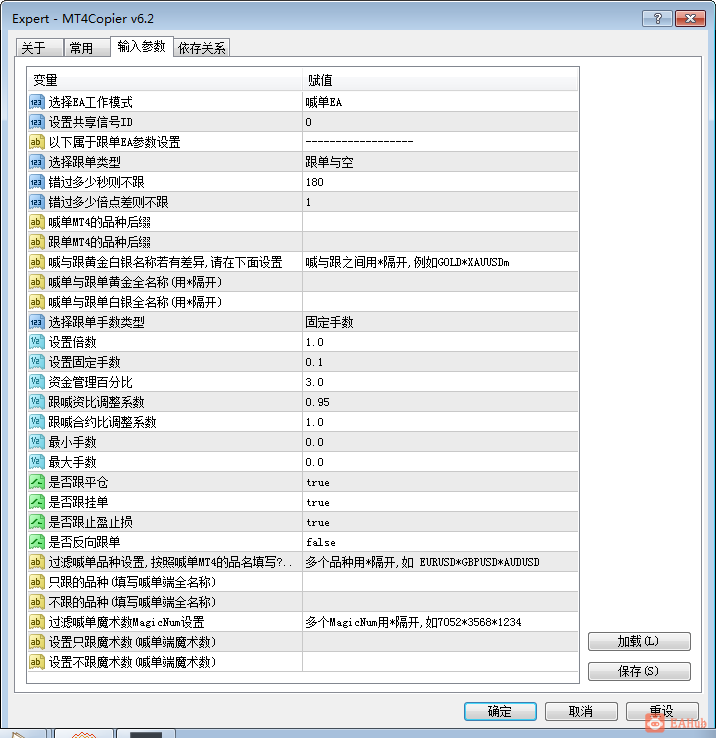Click the integer icon beside 选择跟单类型
The image size is (716, 738).
click(37, 162)
